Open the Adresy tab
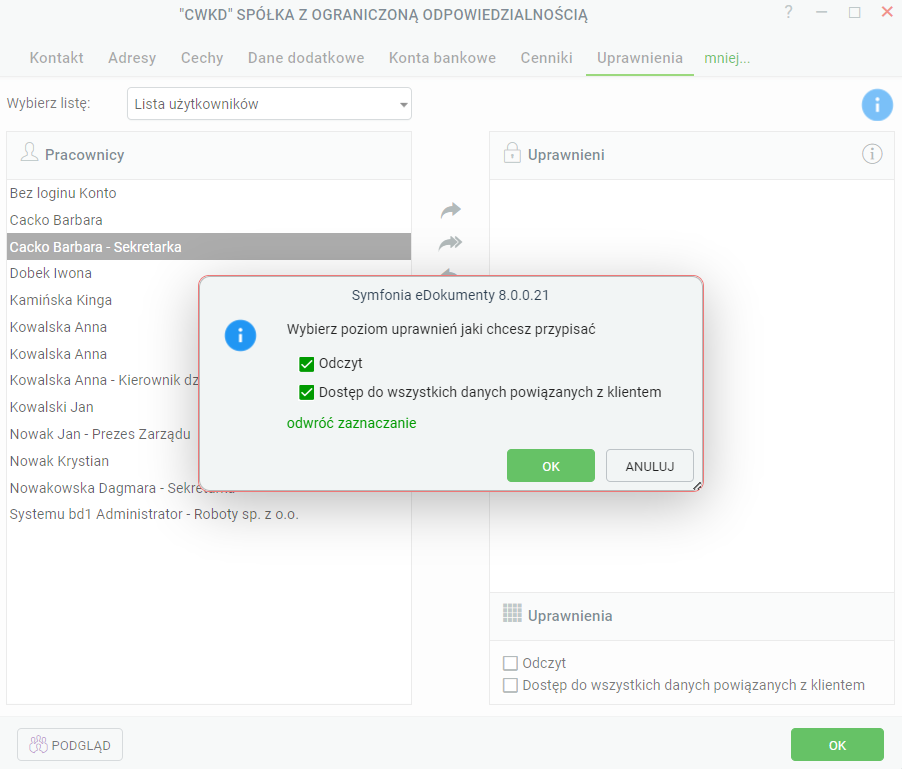 pos(132,58)
